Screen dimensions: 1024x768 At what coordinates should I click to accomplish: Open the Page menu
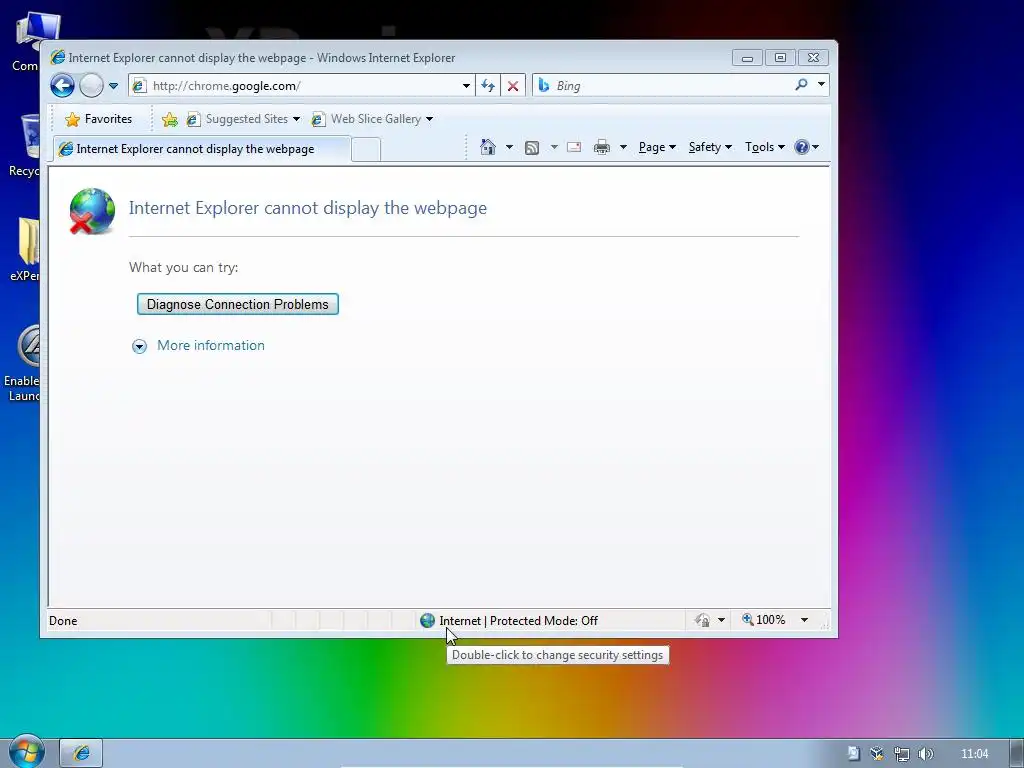[657, 147]
